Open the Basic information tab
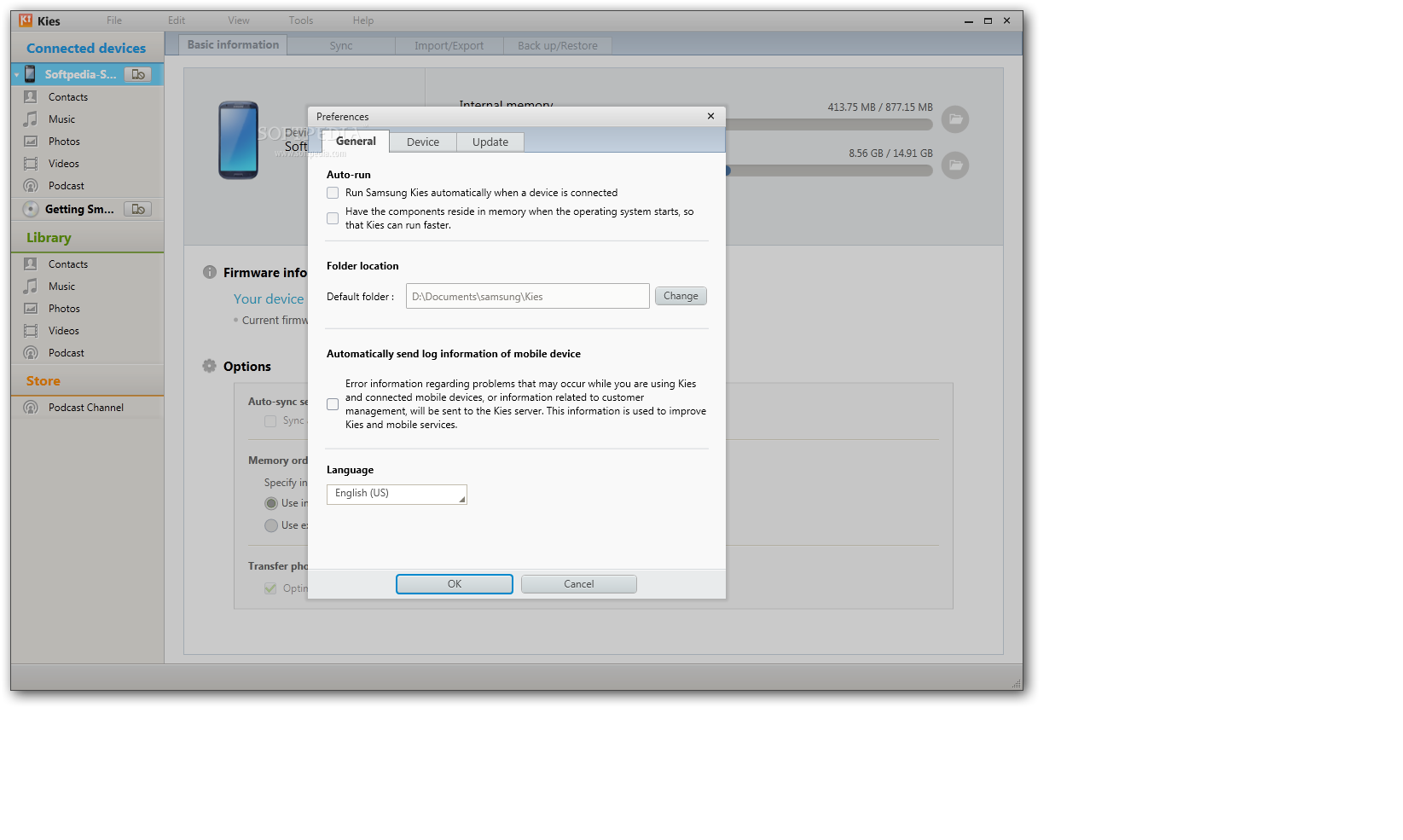 (x=233, y=45)
